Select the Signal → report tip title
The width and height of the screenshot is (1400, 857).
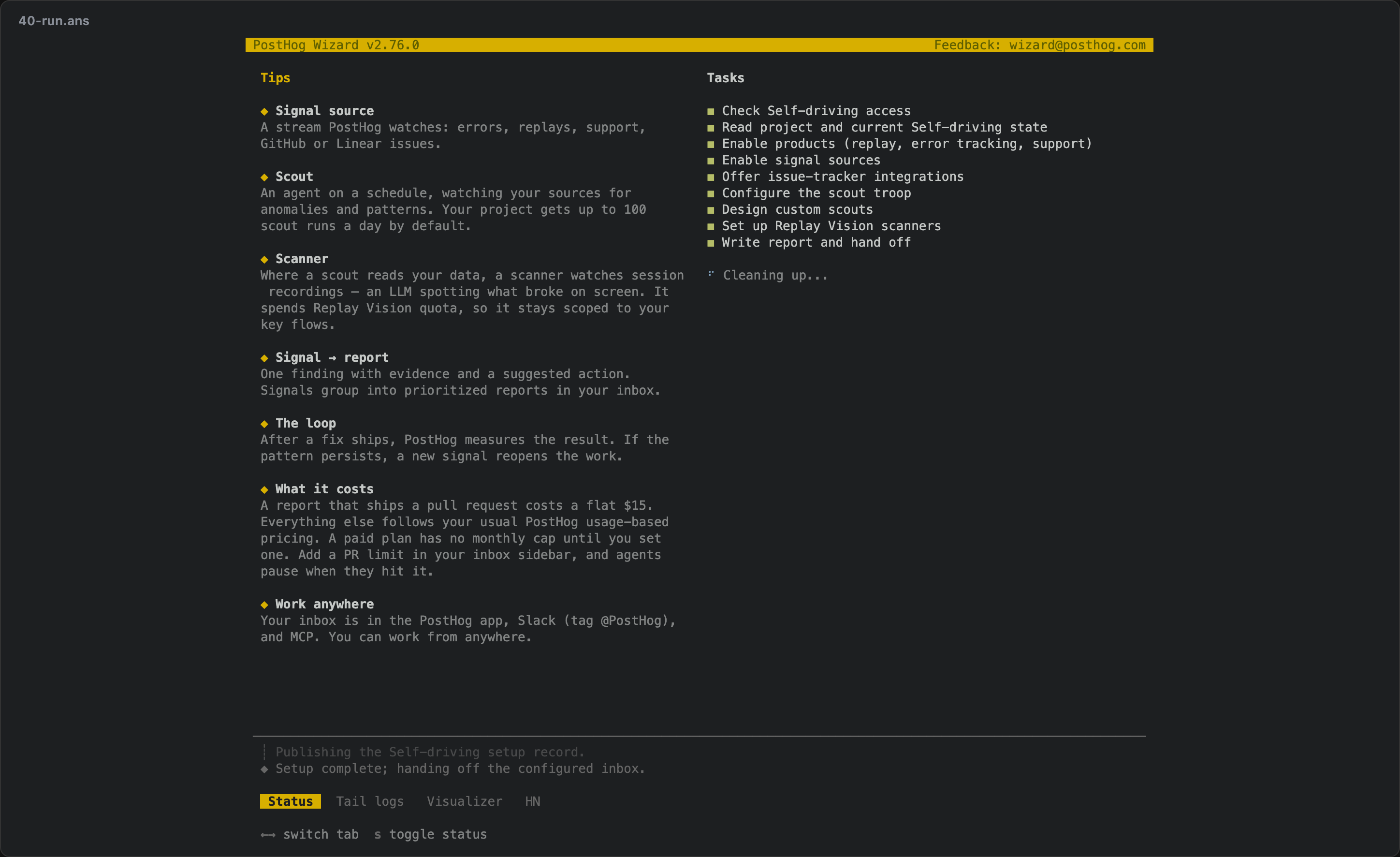coord(332,357)
